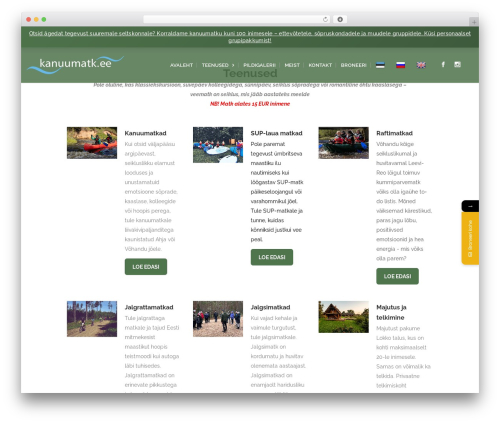Open the Jalgsimatkad heading
The height and width of the screenshot is (423, 500).
tap(270, 307)
